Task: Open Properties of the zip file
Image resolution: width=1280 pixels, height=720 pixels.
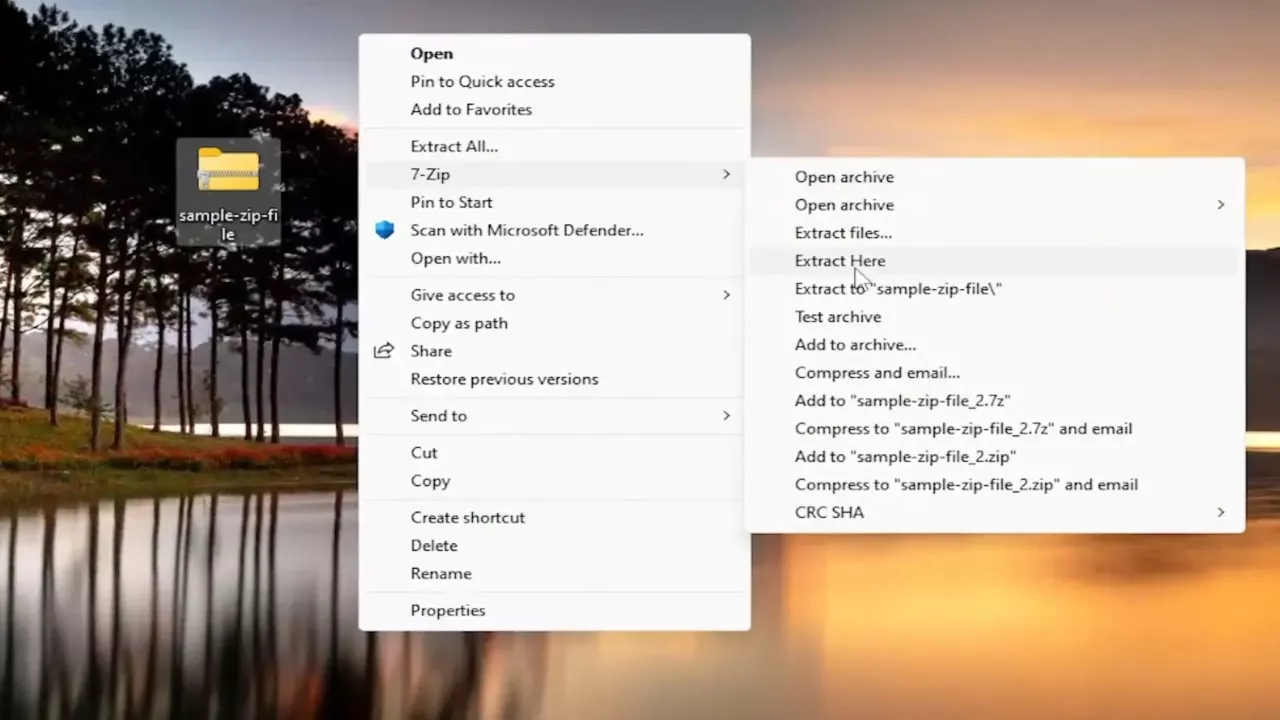Action: coord(447,610)
